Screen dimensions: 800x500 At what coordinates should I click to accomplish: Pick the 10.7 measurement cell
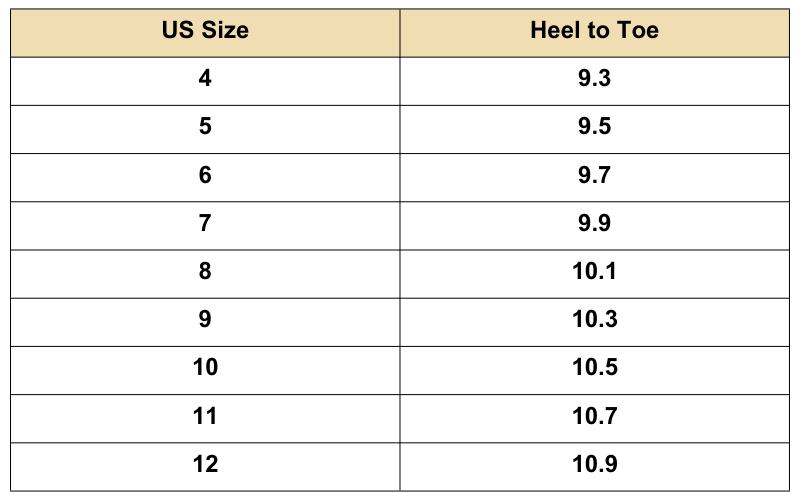click(x=594, y=416)
